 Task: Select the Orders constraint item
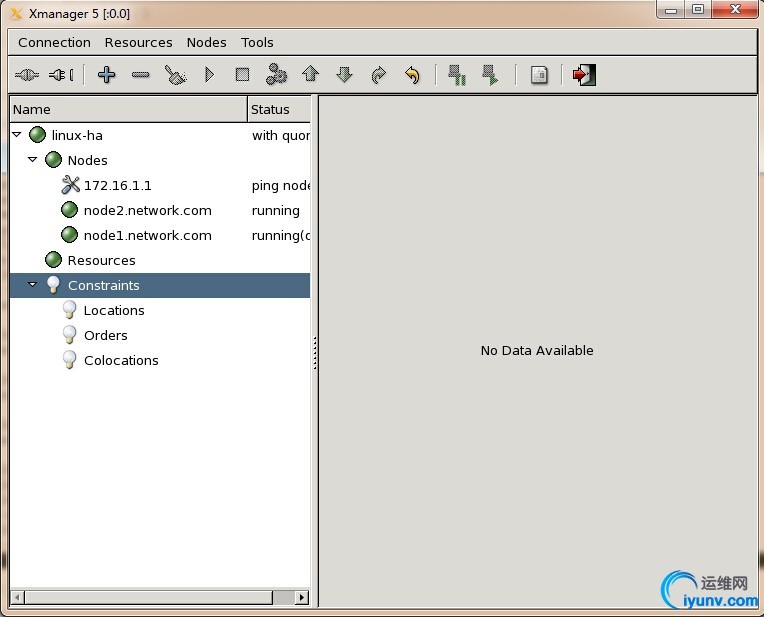pyautogui.click(x=160, y=335)
